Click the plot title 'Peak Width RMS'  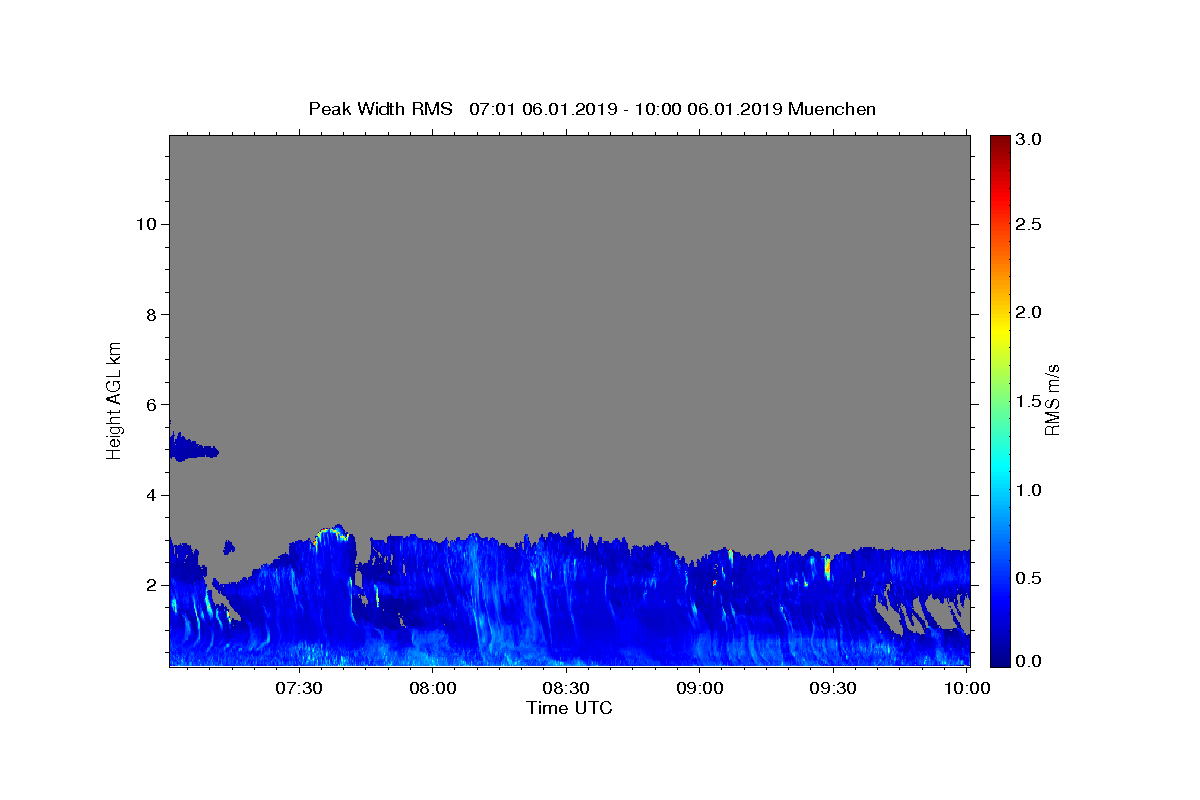[x=381, y=109]
